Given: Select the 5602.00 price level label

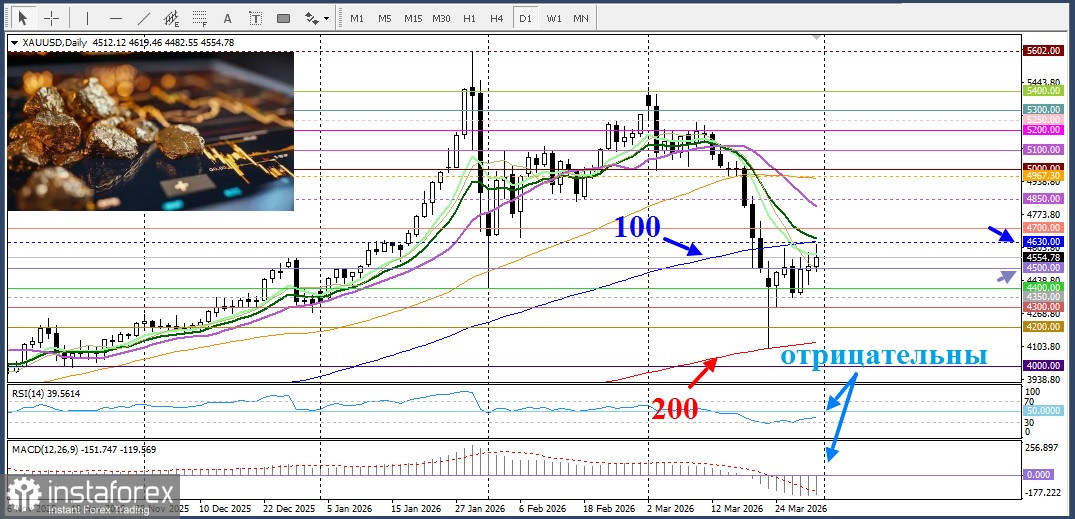Looking at the screenshot, I should (x=1043, y=51).
